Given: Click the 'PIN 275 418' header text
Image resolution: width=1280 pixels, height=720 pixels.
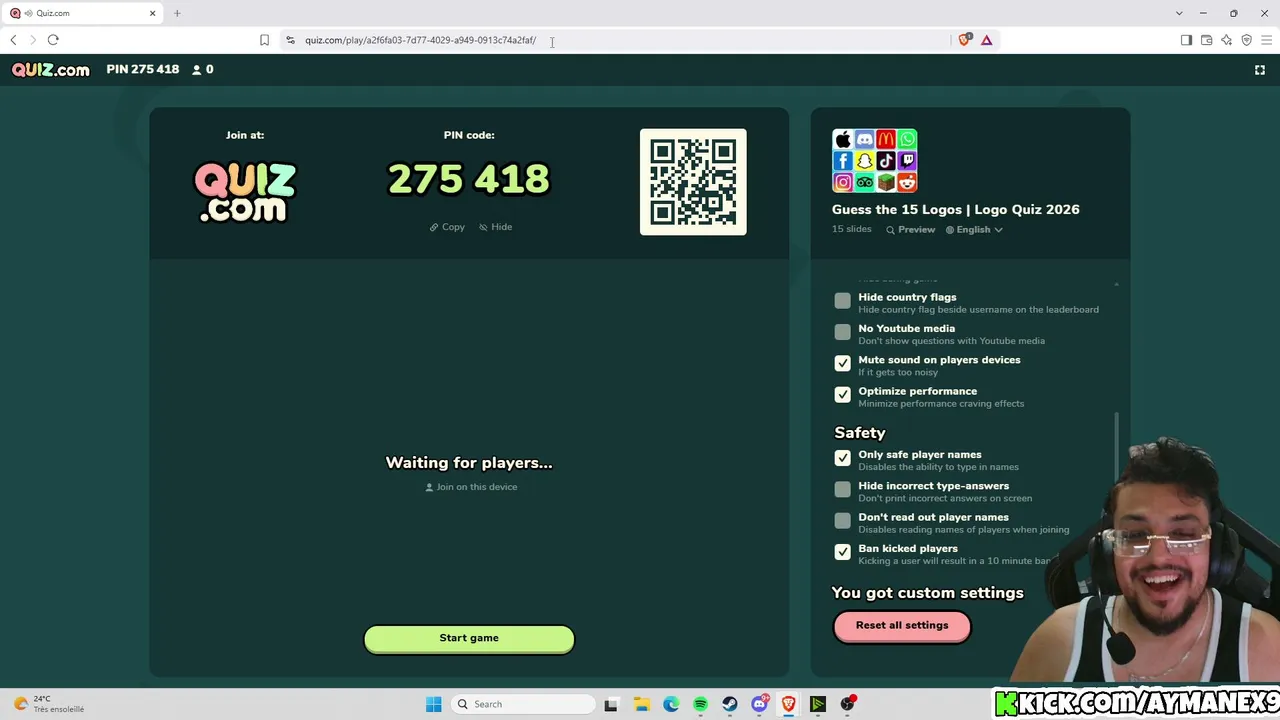Looking at the screenshot, I should point(143,70).
